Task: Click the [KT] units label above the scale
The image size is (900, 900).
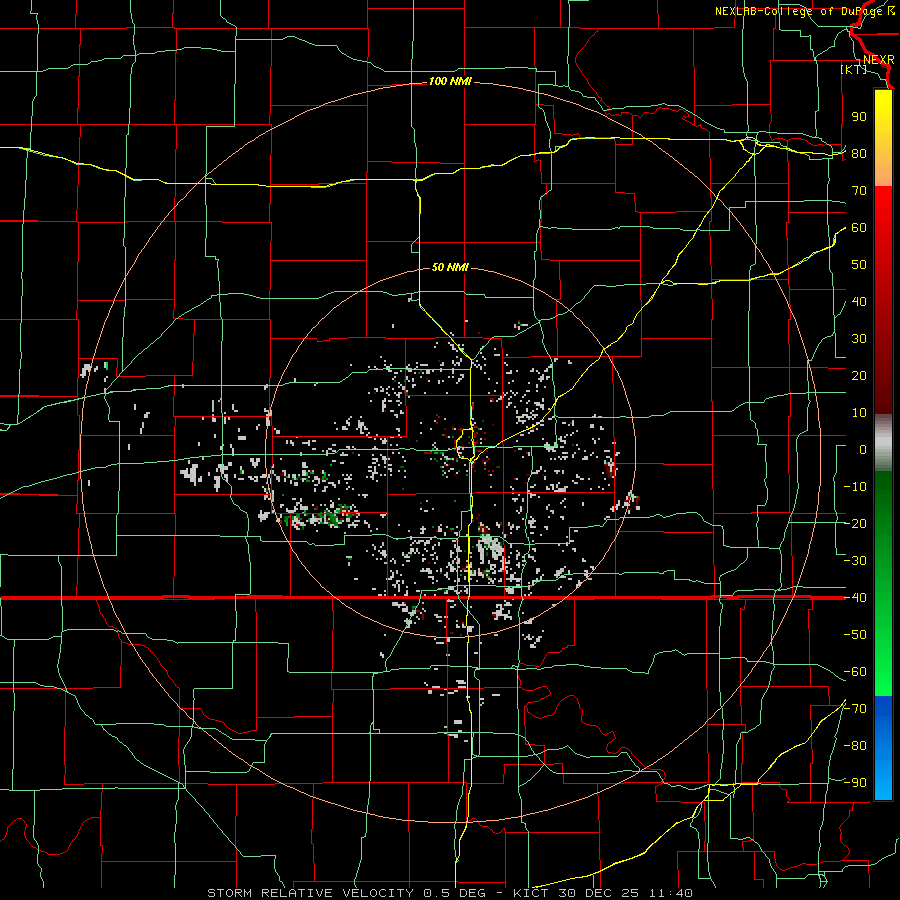Action: click(854, 69)
